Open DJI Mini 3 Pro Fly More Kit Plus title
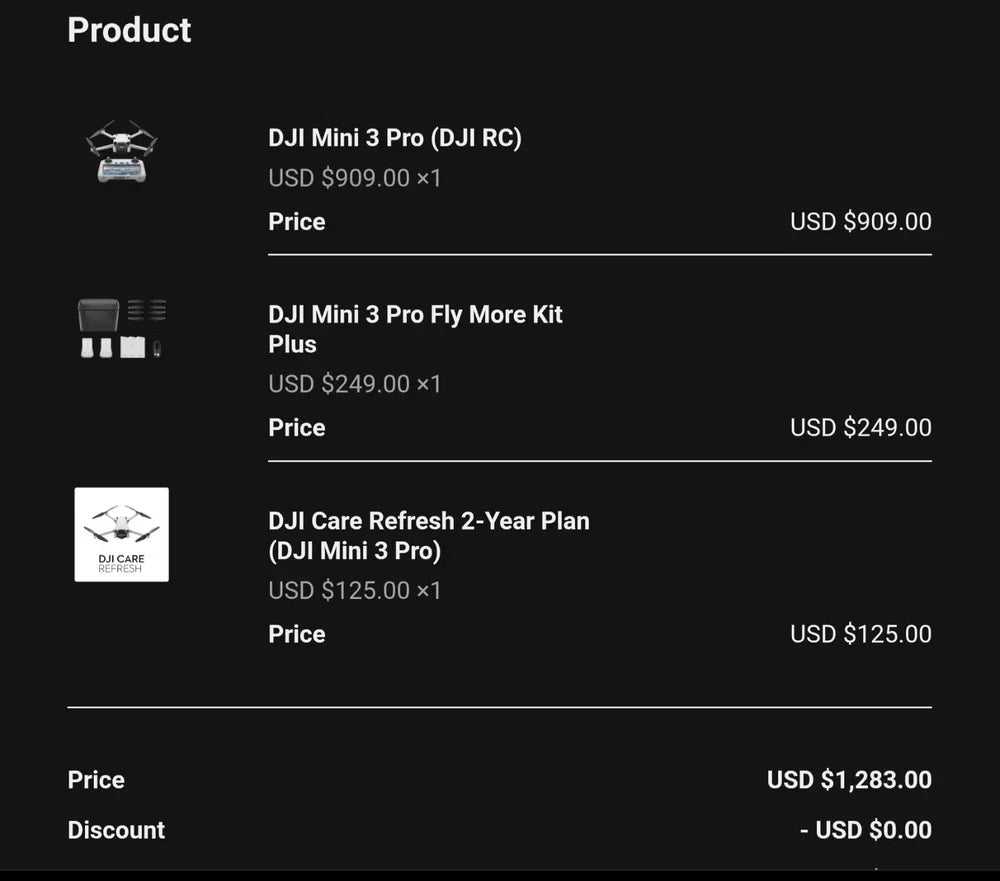1000x881 pixels. coord(415,329)
